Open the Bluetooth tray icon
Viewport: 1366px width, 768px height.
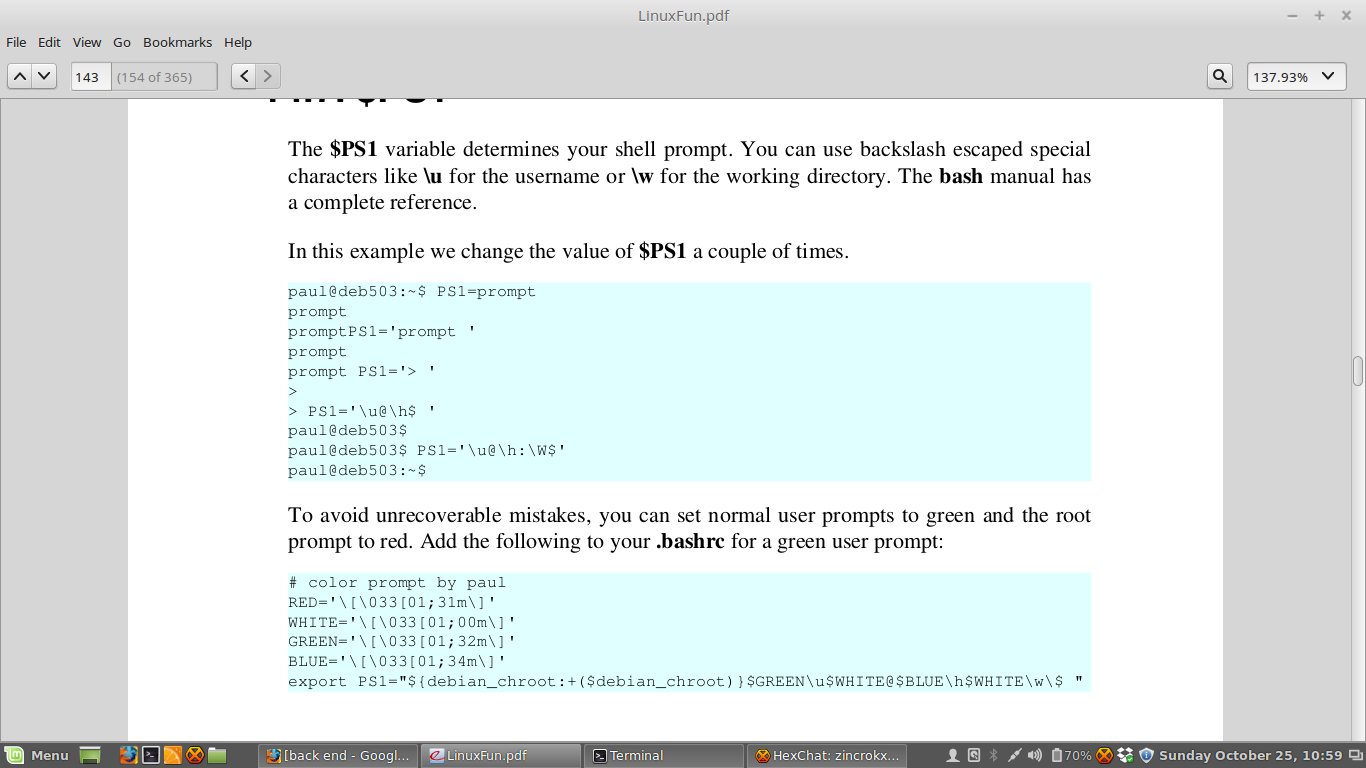[994, 755]
